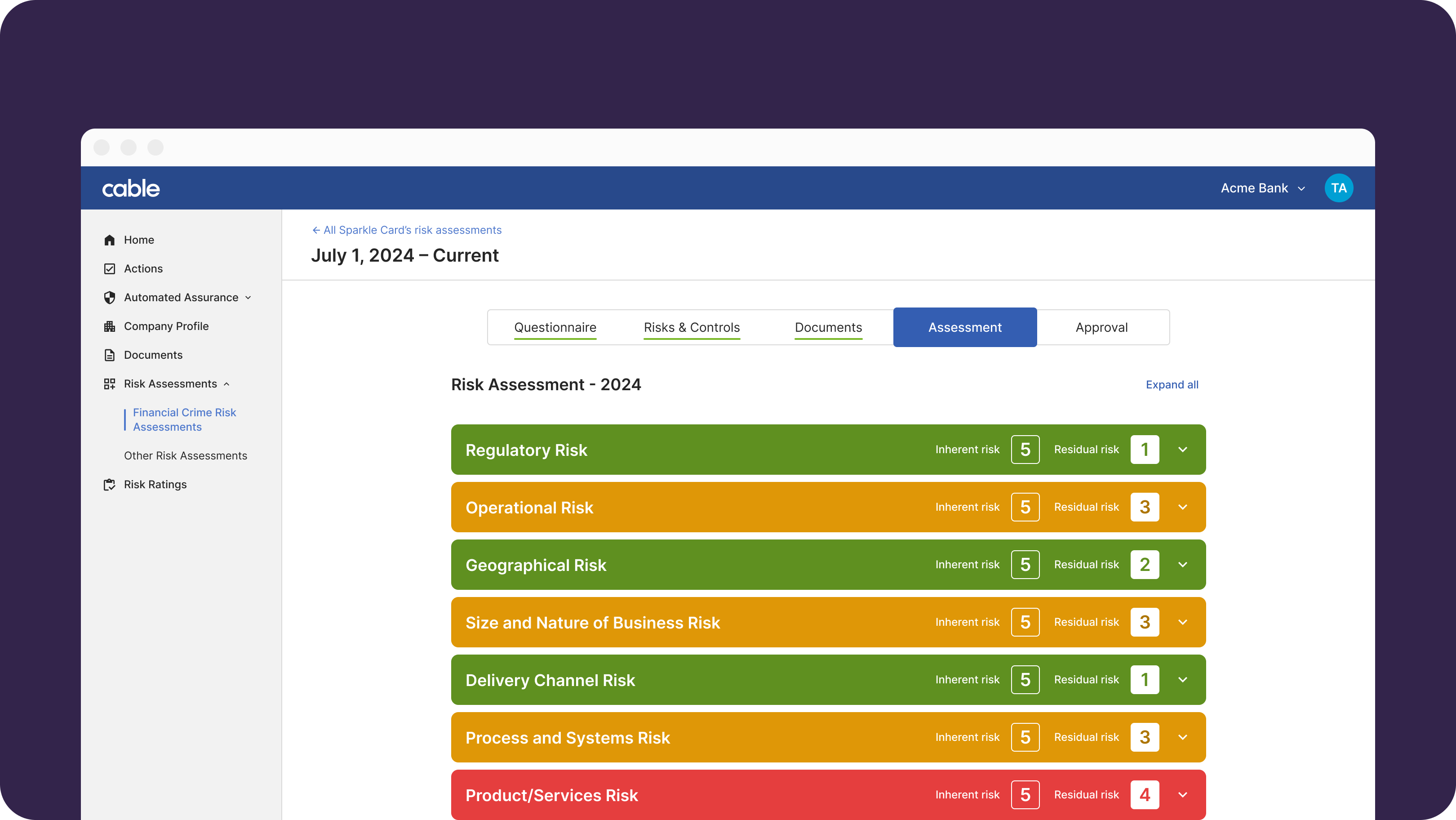Open the Acme Bank organization dropdown
This screenshot has width=1456, height=820.
(1262, 188)
